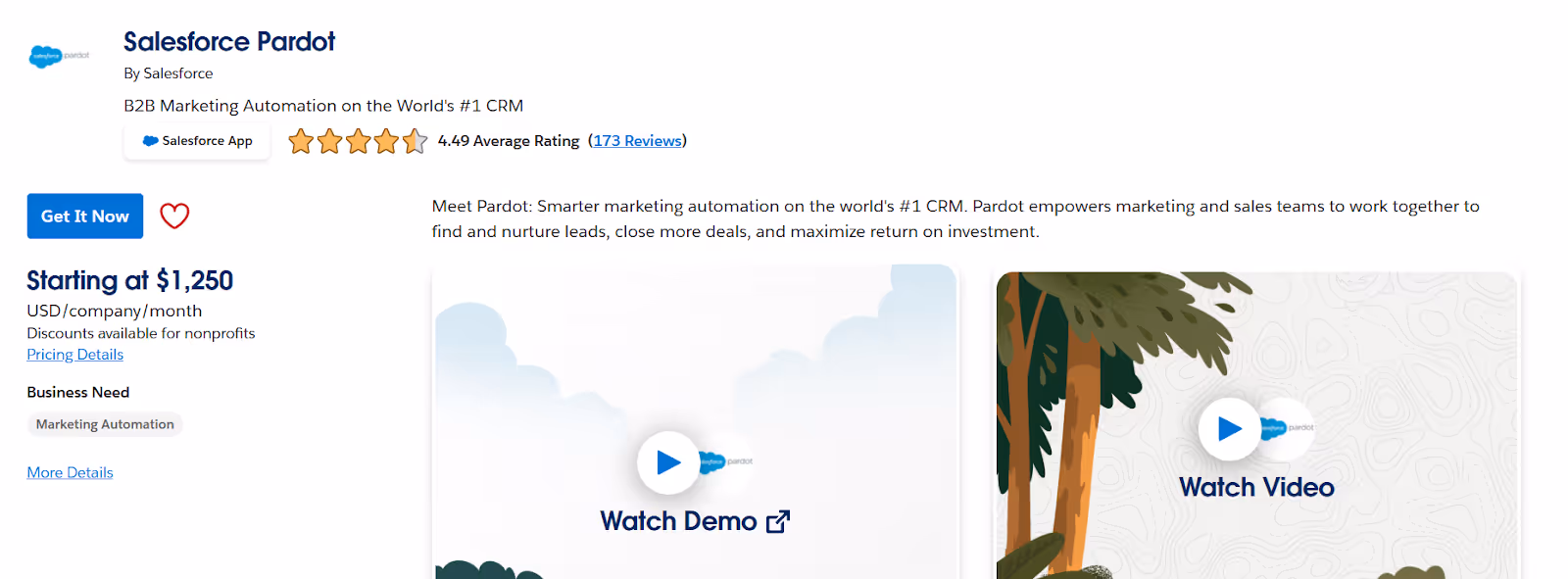Click the Salesforce cloud icon in App badge
This screenshot has height=579, width=1568.
coord(151,141)
